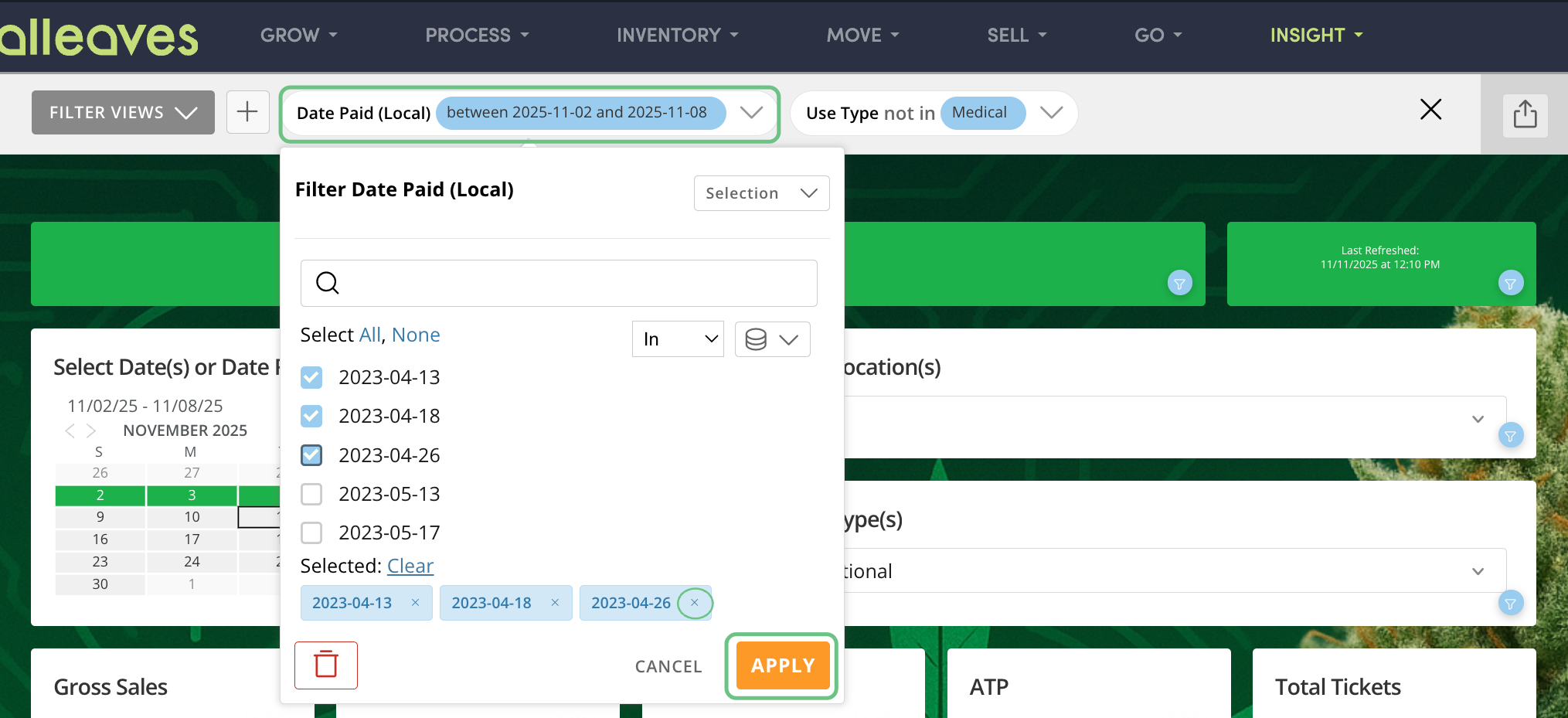Open the PROCESS menu
This screenshot has height=718, width=1568.
click(x=477, y=36)
